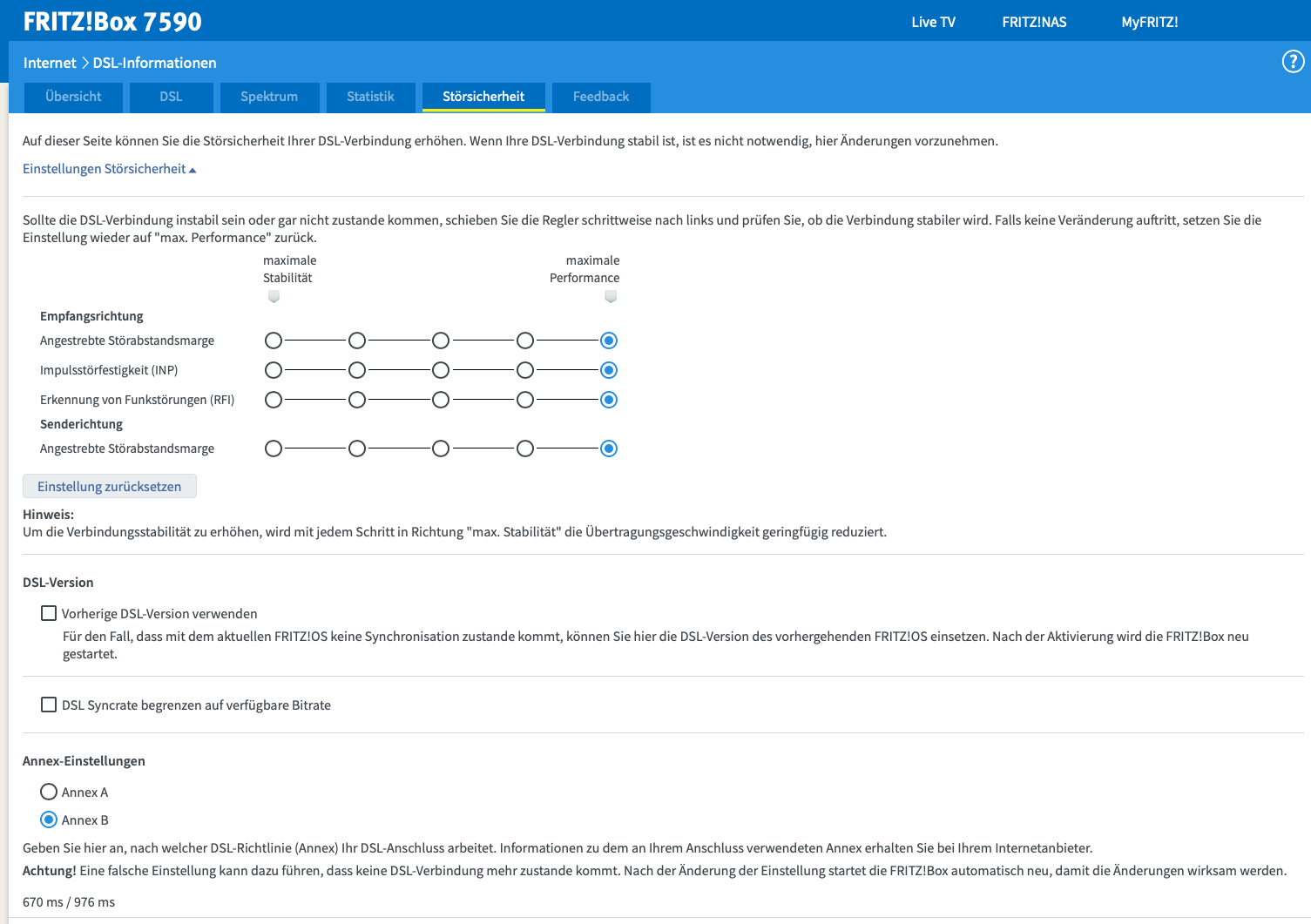This screenshot has height=924, width=1311.
Task: Enable Vorherige DSL-Version verwenden checkbox
Action: 49,613
